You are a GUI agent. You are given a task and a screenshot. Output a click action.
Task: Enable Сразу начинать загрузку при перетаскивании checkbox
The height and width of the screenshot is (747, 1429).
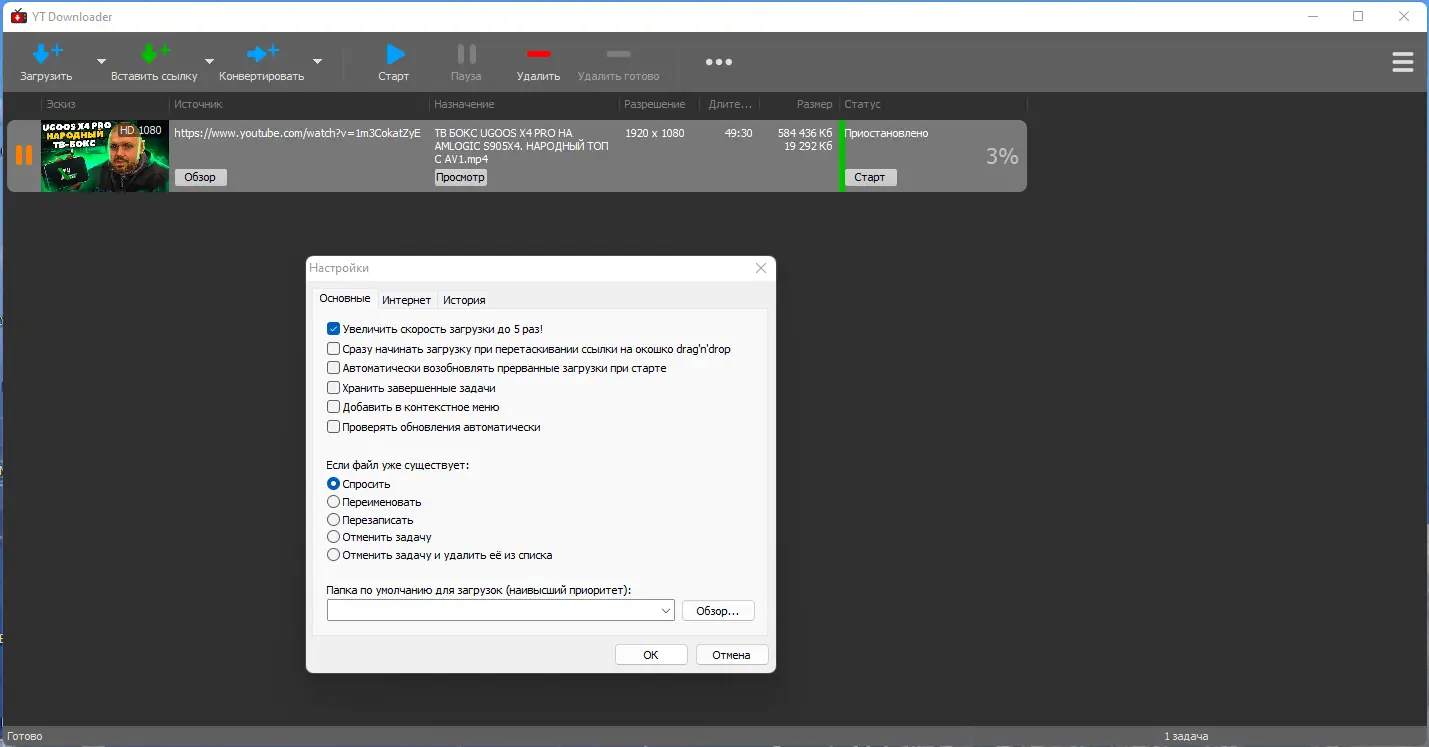[x=334, y=349]
